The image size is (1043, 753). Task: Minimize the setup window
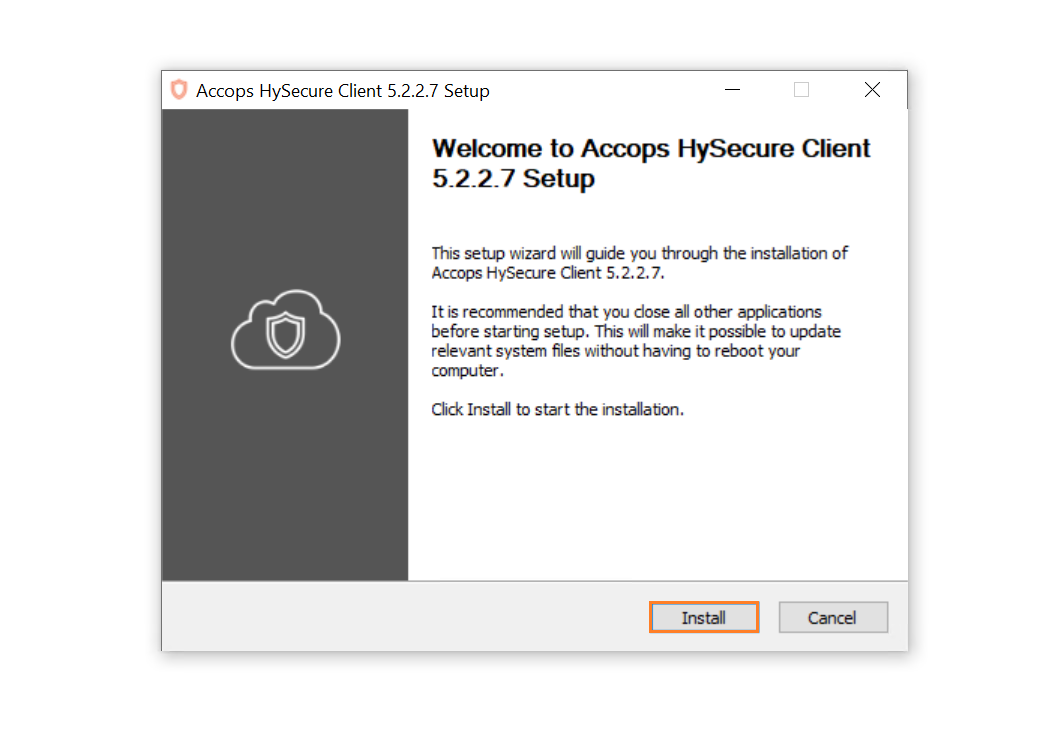[x=732, y=90]
